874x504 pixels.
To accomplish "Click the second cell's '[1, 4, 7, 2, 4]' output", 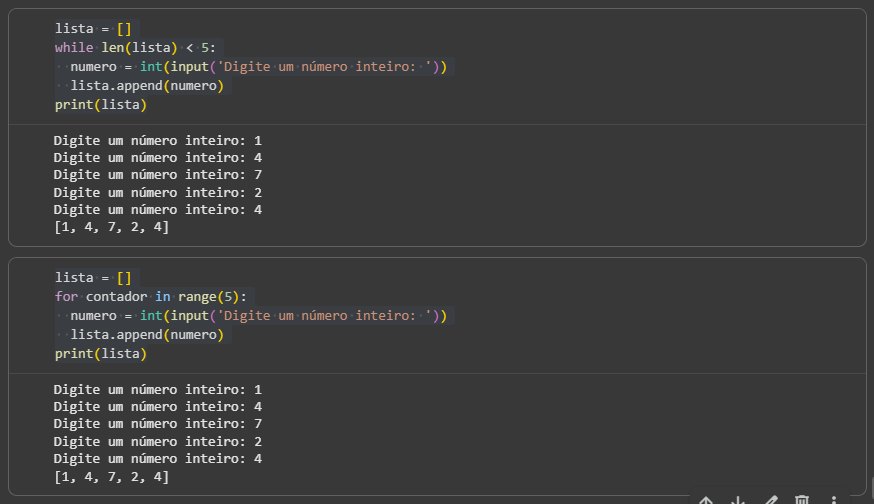I will coord(111,477).
